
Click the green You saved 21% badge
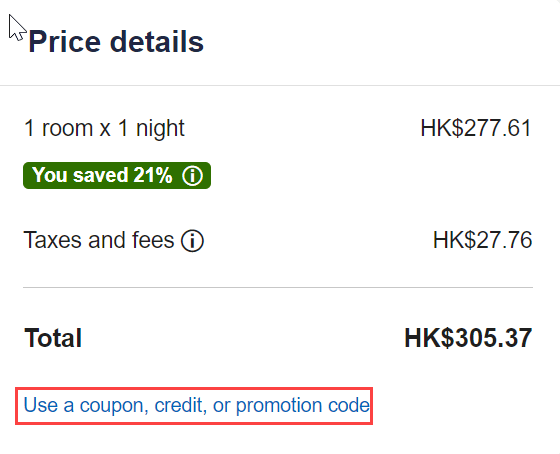click(x=117, y=175)
